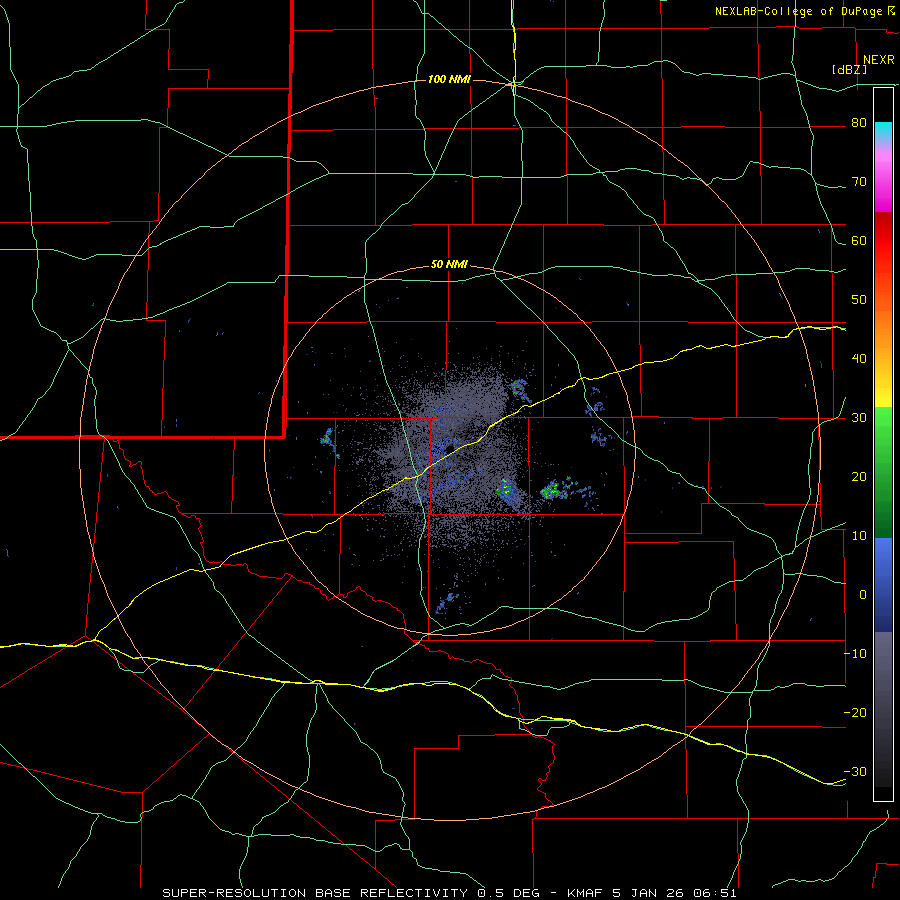900x900 pixels.
Task: Click the green band of the color bar
Action: (x=883, y=472)
